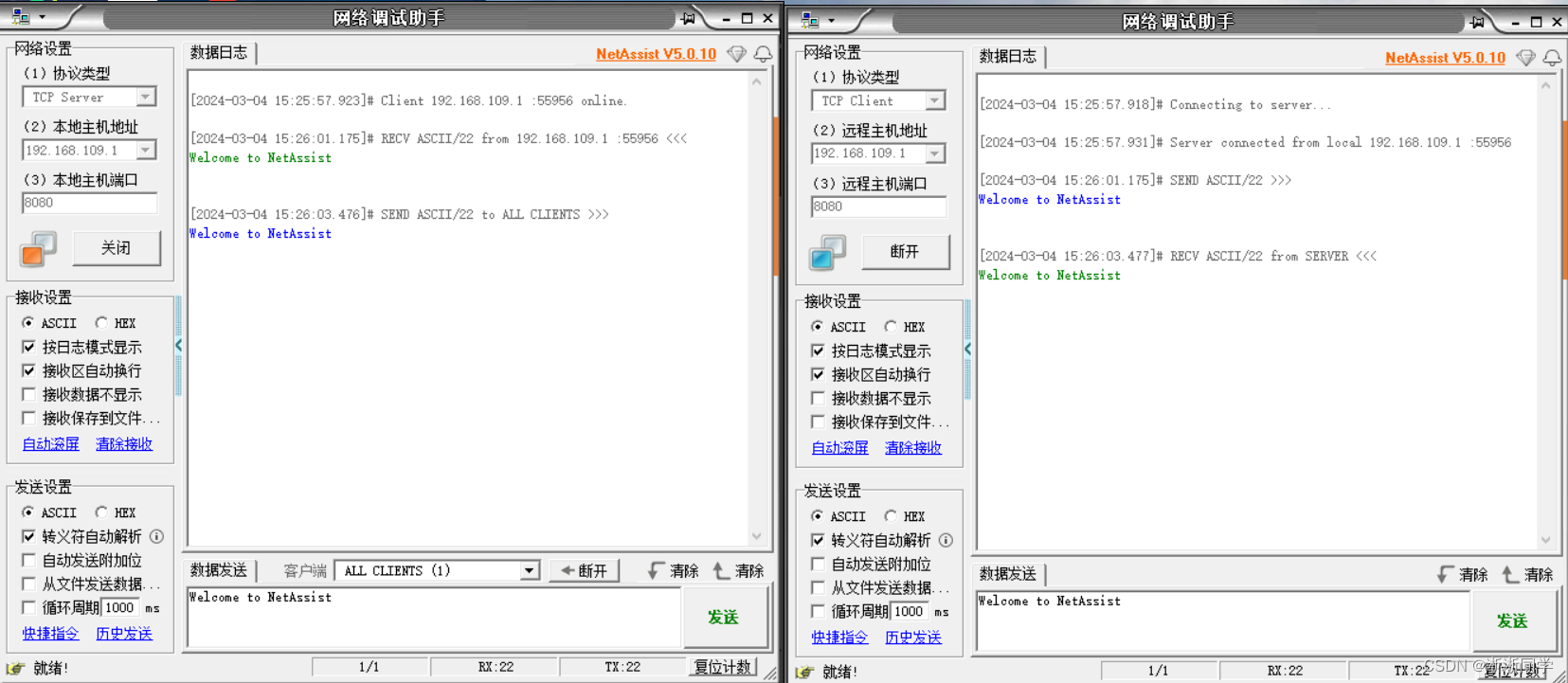Click the diamond icon in the TCP Server window
Screen dimensions: 1568x683
736,54
